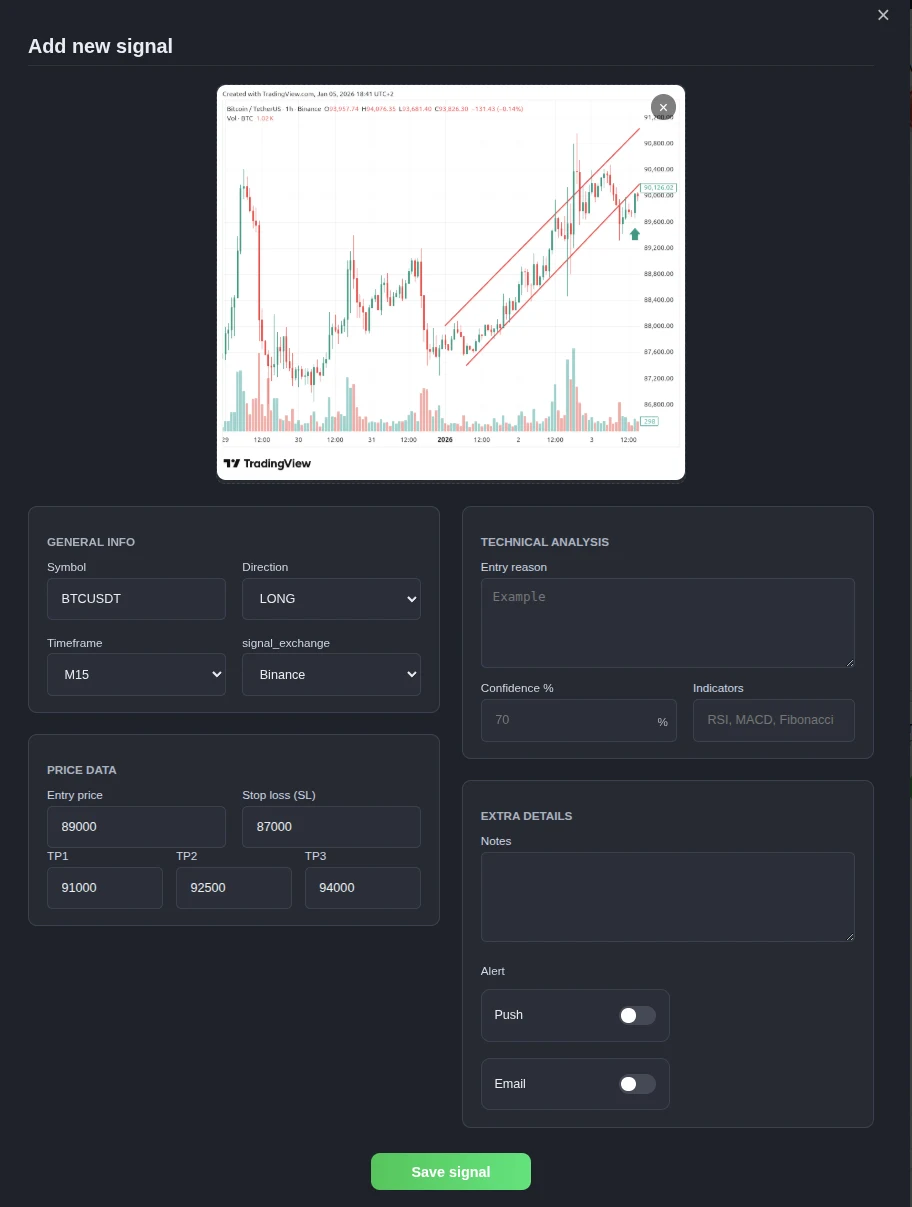Image resolution: width=912 pixels, height=1207 pixels.
Task: Click the green buy arrow marker on the chart
Action: 635,233
